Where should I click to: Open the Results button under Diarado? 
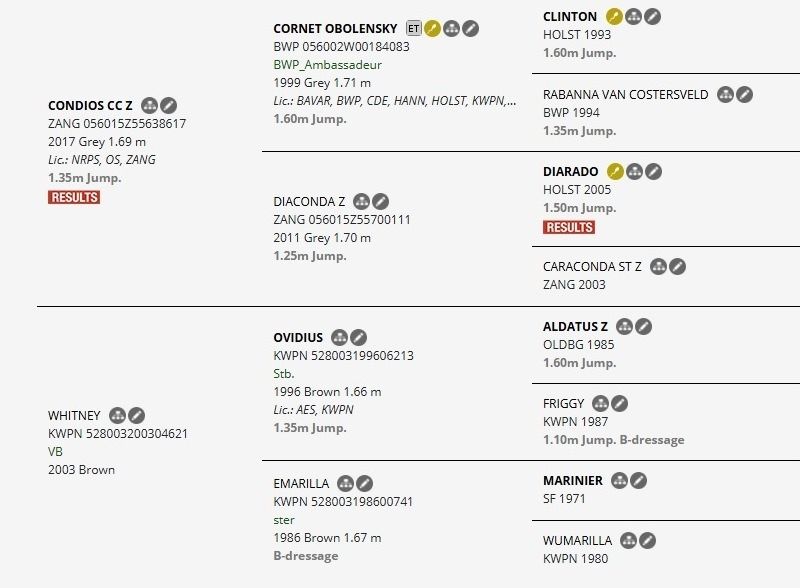click(569, 227)
